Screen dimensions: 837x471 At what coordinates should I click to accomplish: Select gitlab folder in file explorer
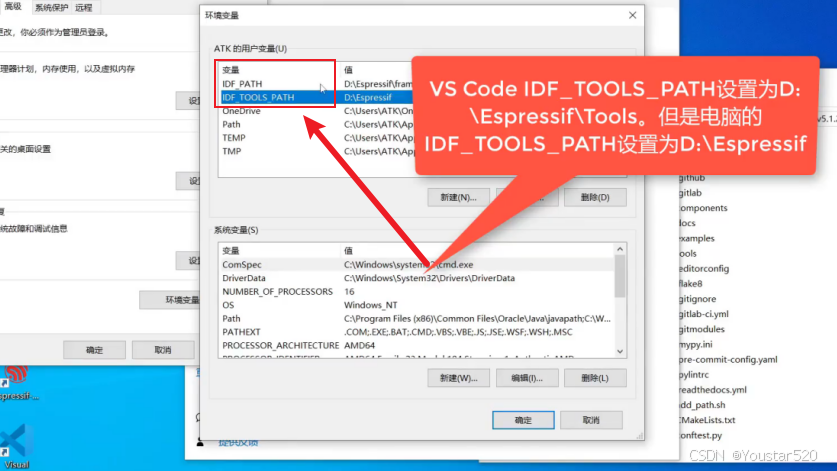(690, 193)
